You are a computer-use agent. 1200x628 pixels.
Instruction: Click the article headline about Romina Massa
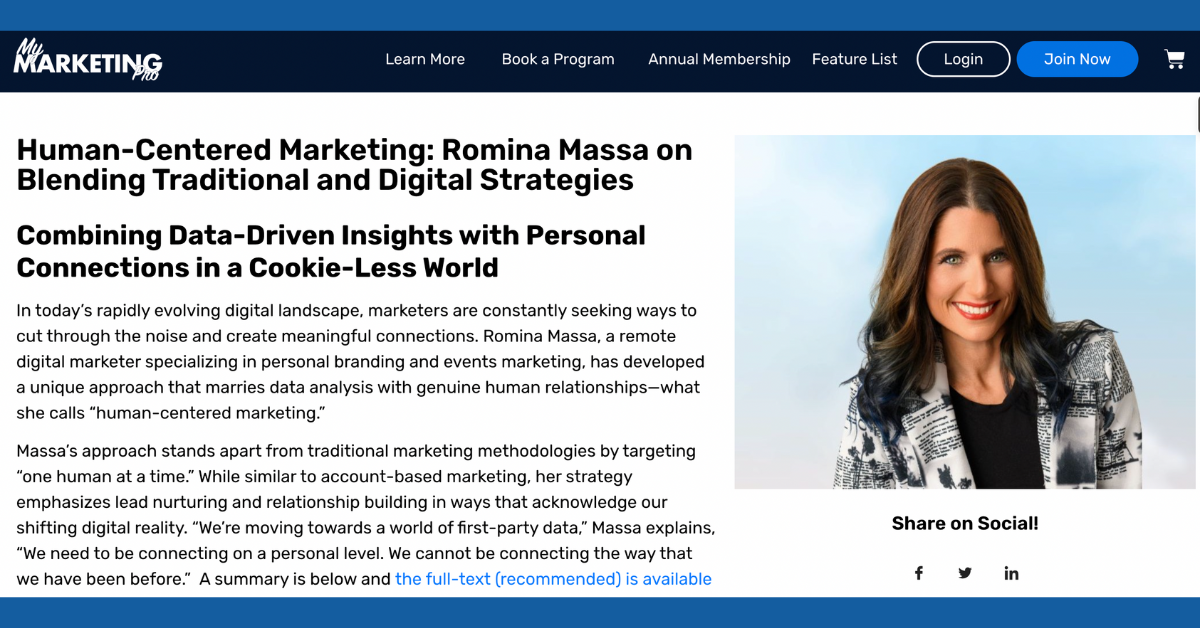coord(354,164)
